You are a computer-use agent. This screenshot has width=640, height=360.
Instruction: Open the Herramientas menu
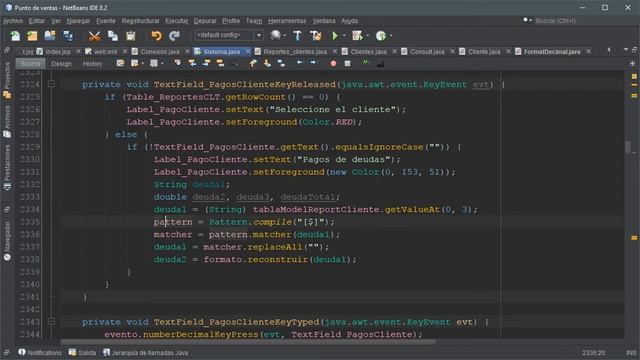click(x=287, y=21)
